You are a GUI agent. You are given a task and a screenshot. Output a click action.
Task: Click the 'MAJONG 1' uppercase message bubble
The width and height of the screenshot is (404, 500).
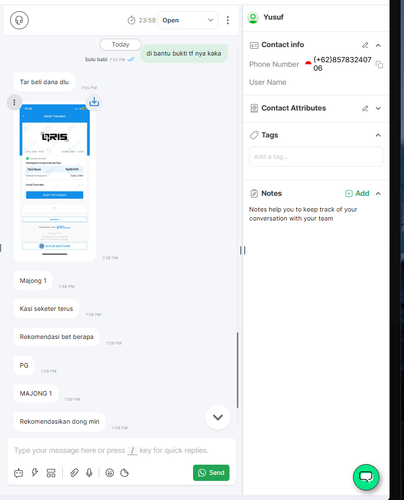click(36, 393)
